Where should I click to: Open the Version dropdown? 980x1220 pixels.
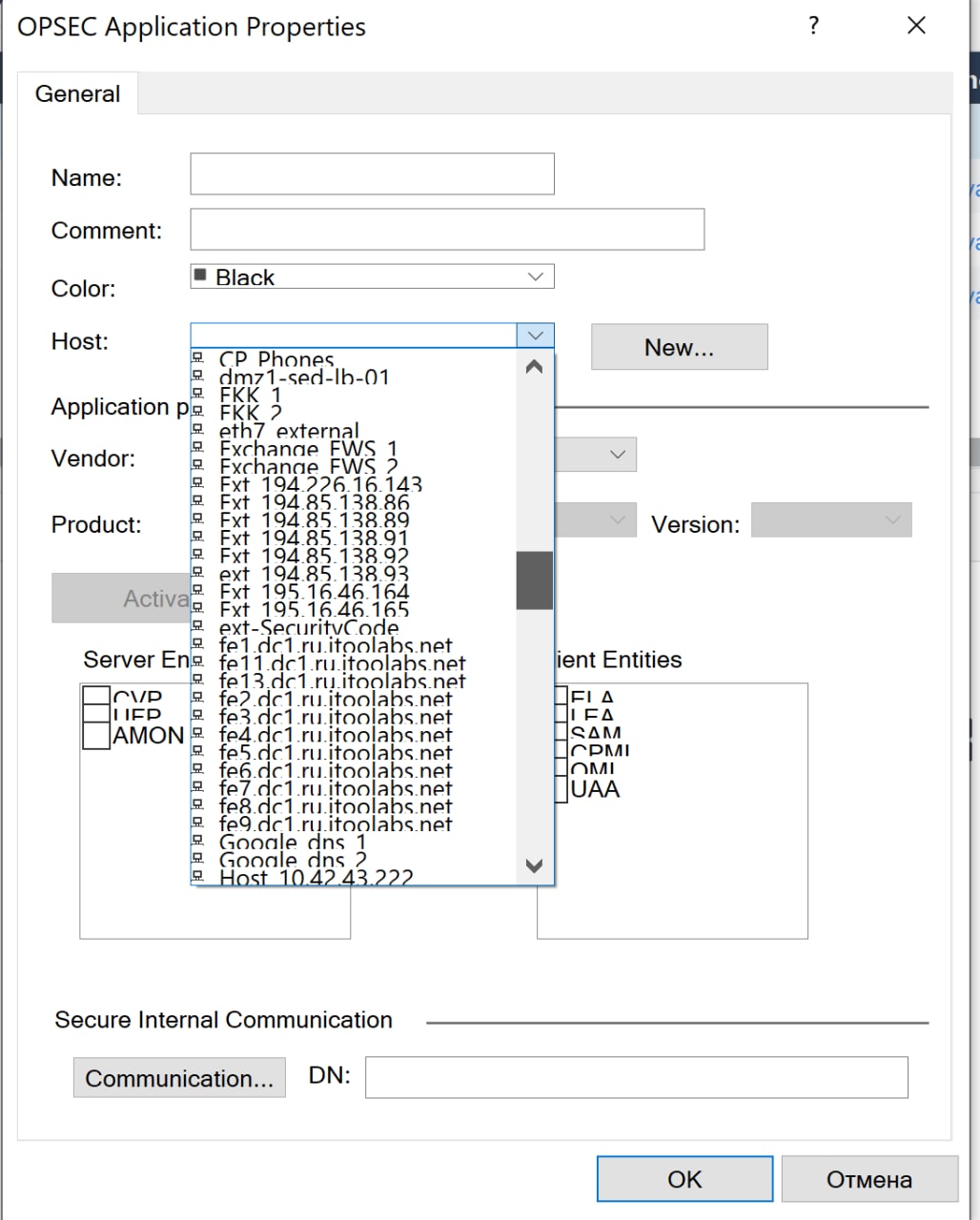click(x=831, y=519)
